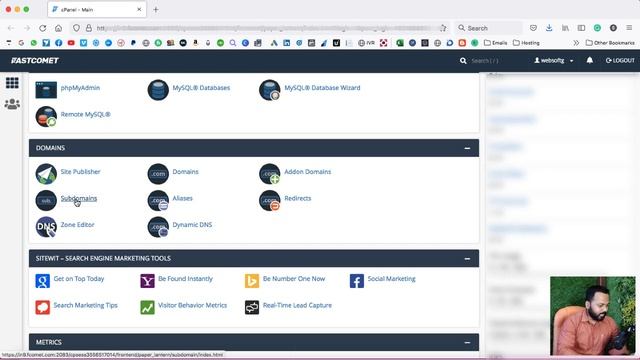
Task: Click the Visitor Behavior Metrics chart icon
Action: [x=147, y=307]
